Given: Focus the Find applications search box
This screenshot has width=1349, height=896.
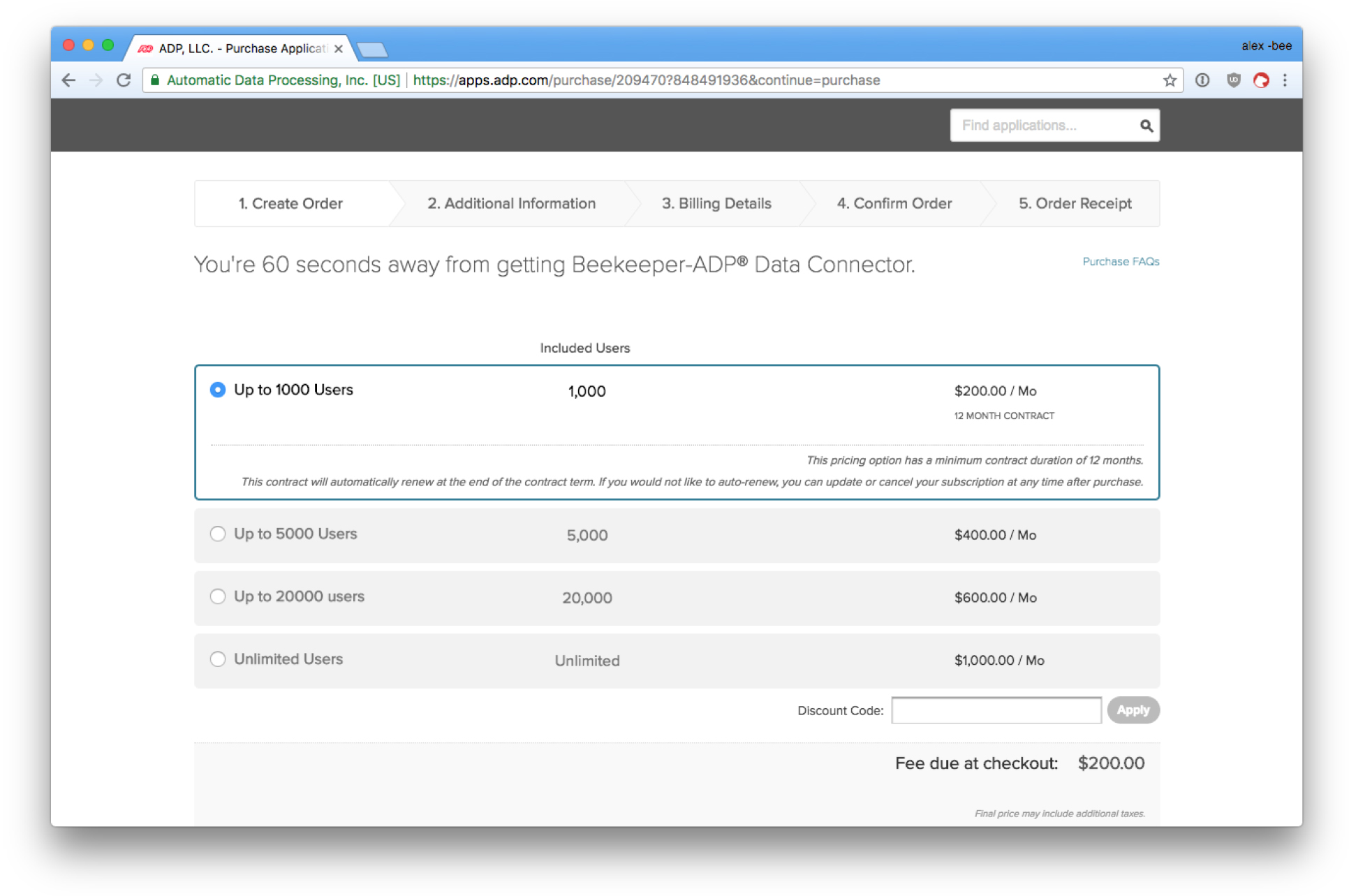Looking at the screenshot, I should (x=1043, y=126).
